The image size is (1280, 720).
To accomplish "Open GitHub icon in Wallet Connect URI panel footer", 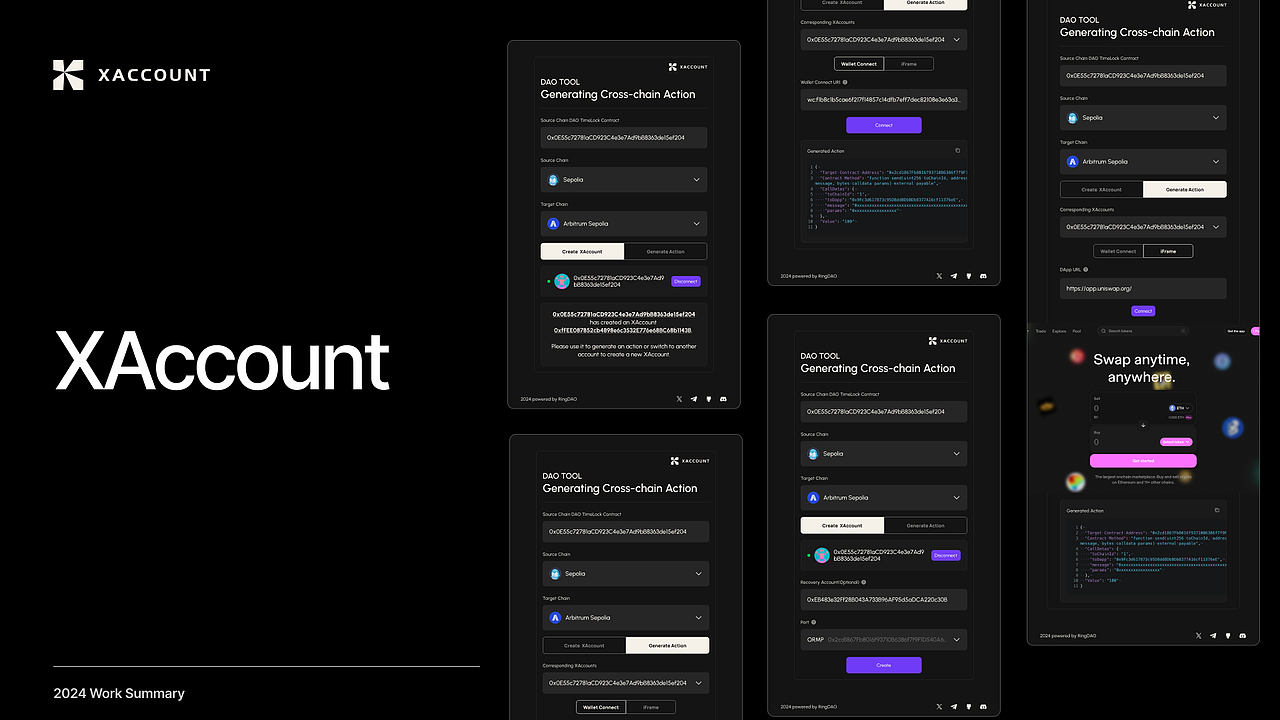I will 968,275.
